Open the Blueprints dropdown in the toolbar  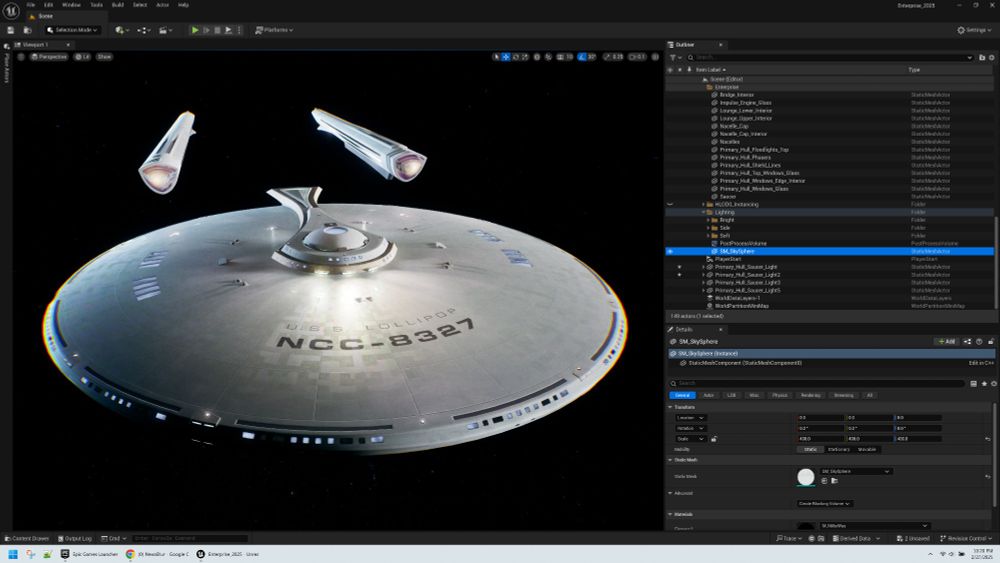(x=143, y=30)
